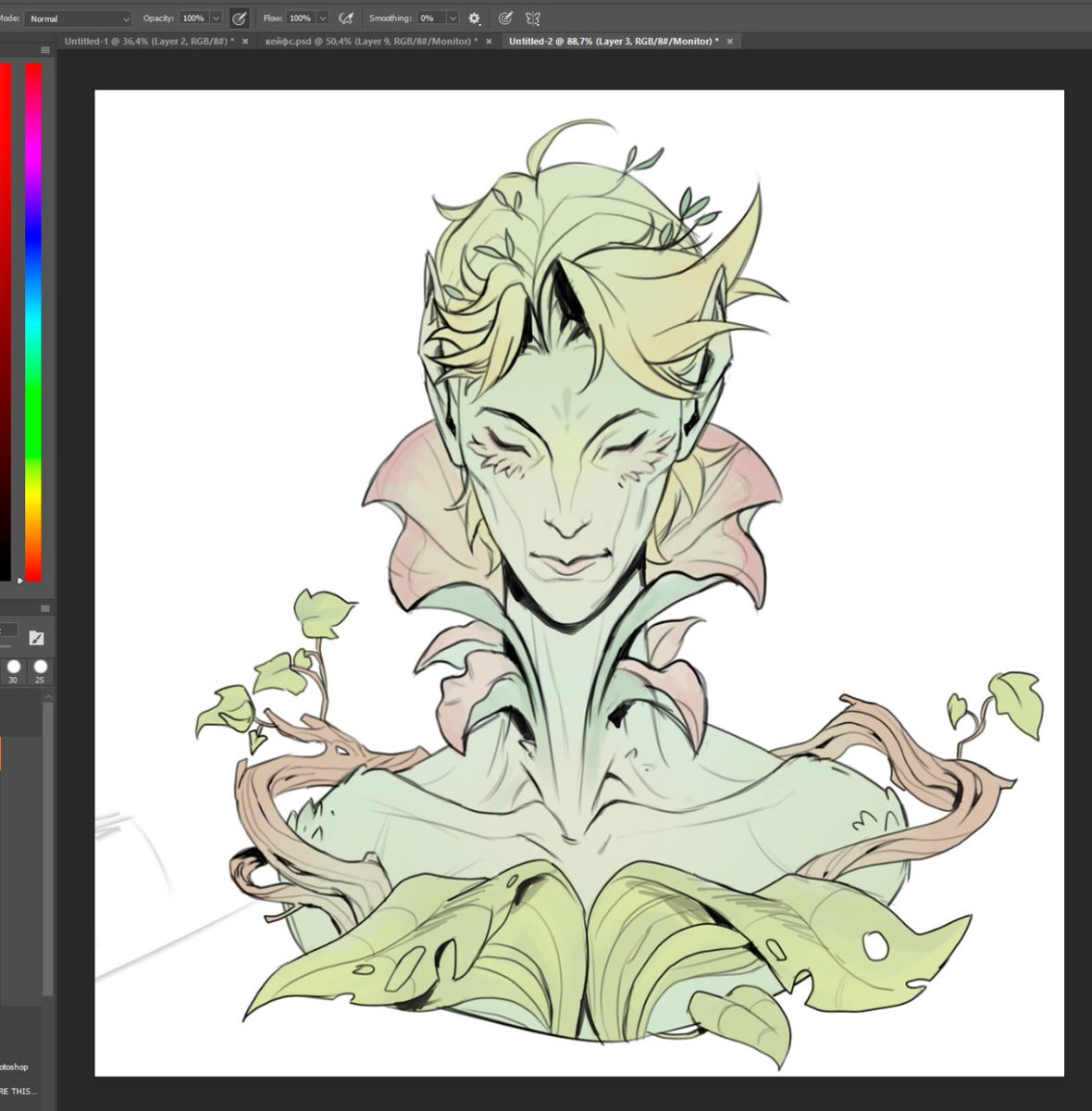This screenshot has height=1111, width=1092.
Task: Select the round brush preset sized 30
Action: point(12,668)
